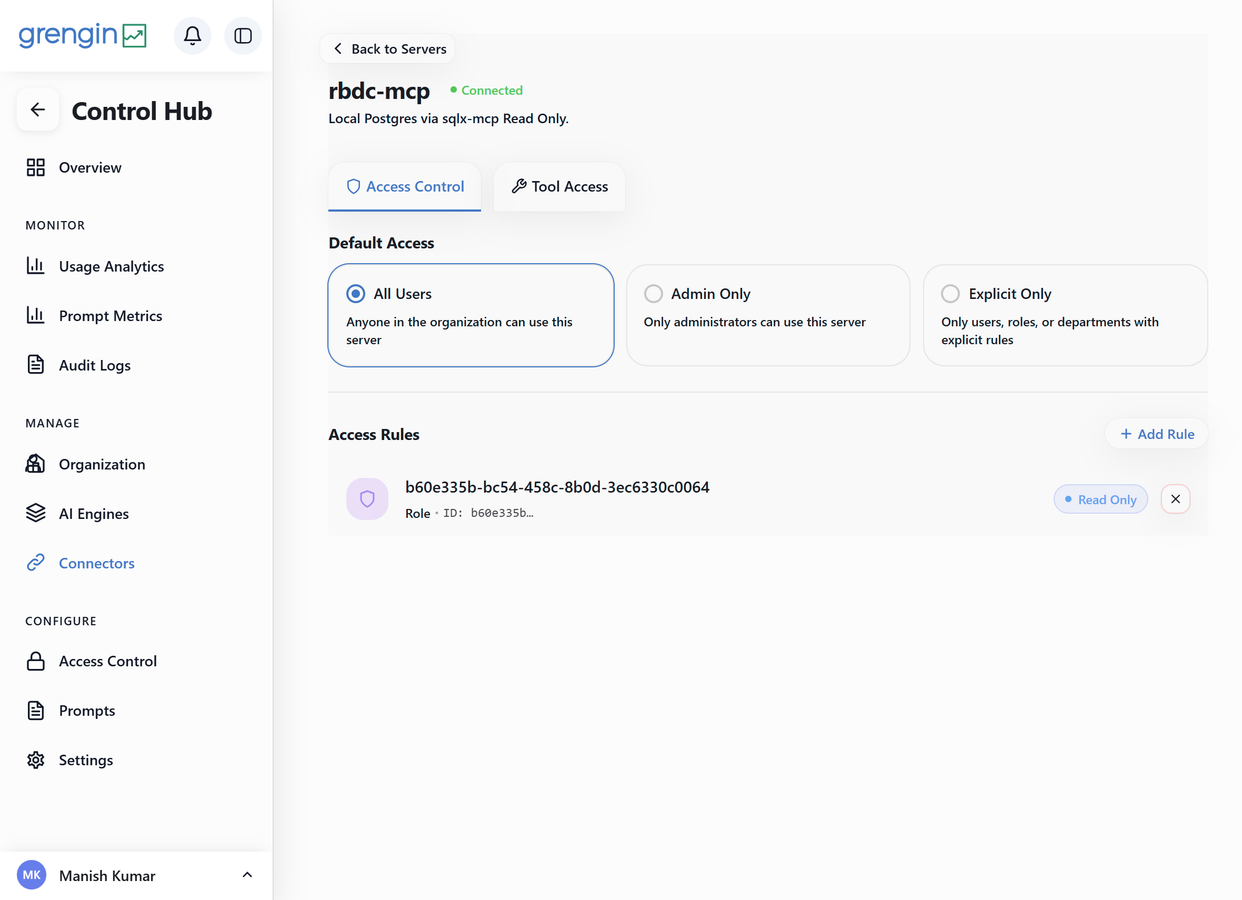Image resolution: width=1242 pixels, height=900 pixels.
Task: Go Back to Servers
Action: coord(389,48)
